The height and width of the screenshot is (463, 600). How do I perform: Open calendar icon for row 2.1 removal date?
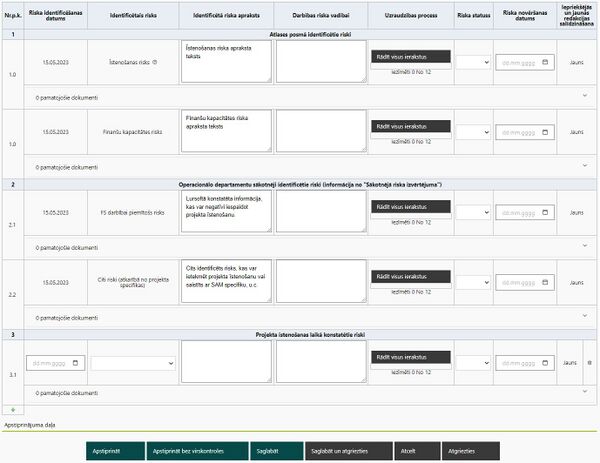[x=545, y=212]
